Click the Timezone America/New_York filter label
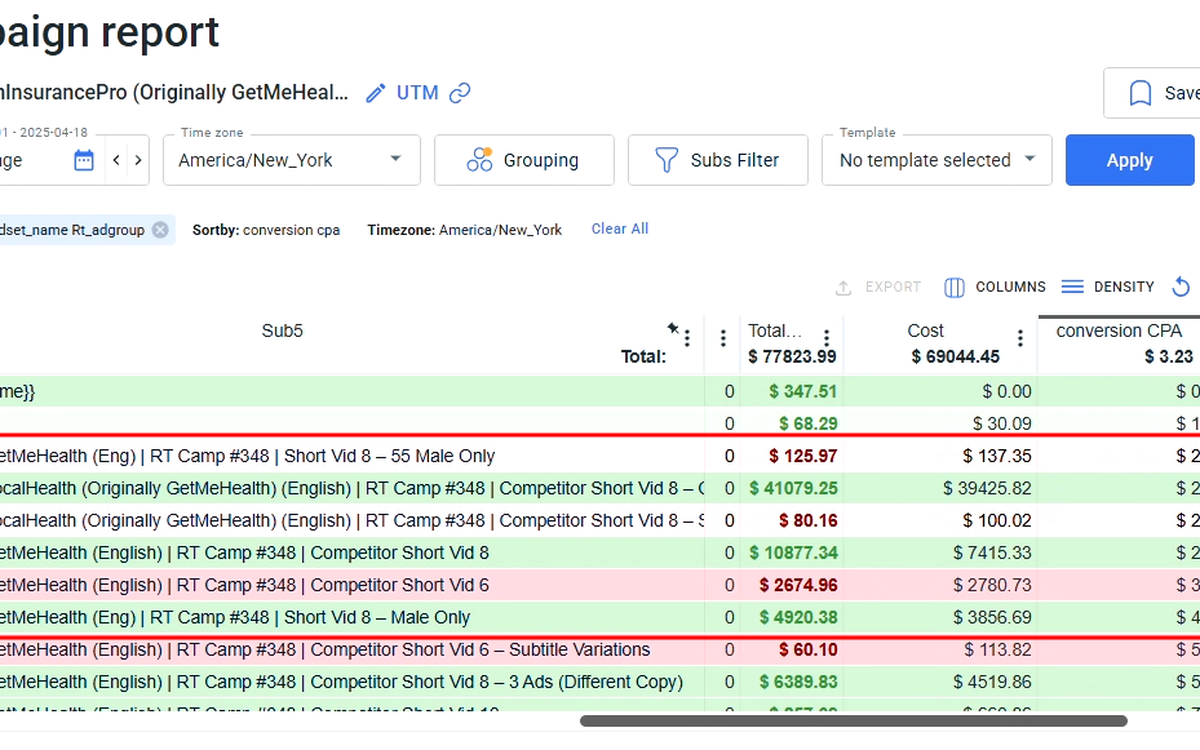 pos(465,230)
